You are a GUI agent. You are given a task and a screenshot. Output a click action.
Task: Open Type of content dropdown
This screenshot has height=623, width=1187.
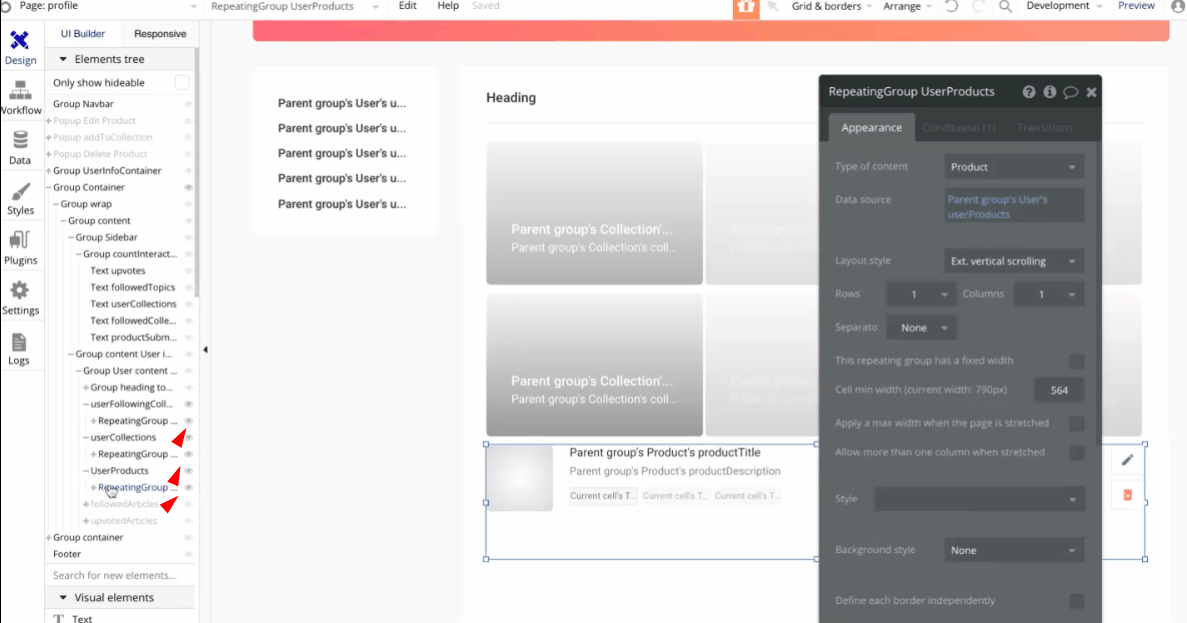[1014, 167]
